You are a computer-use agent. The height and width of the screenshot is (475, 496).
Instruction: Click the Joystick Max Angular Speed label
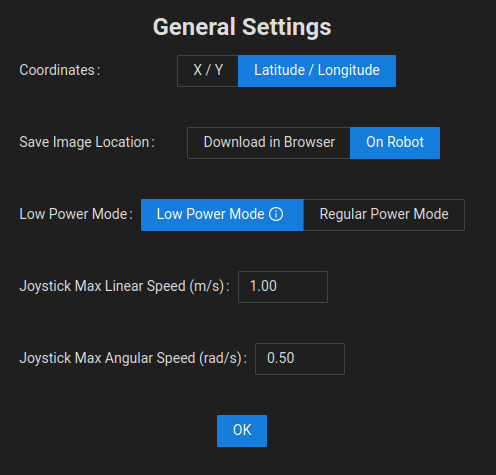[x=133, y=358]
